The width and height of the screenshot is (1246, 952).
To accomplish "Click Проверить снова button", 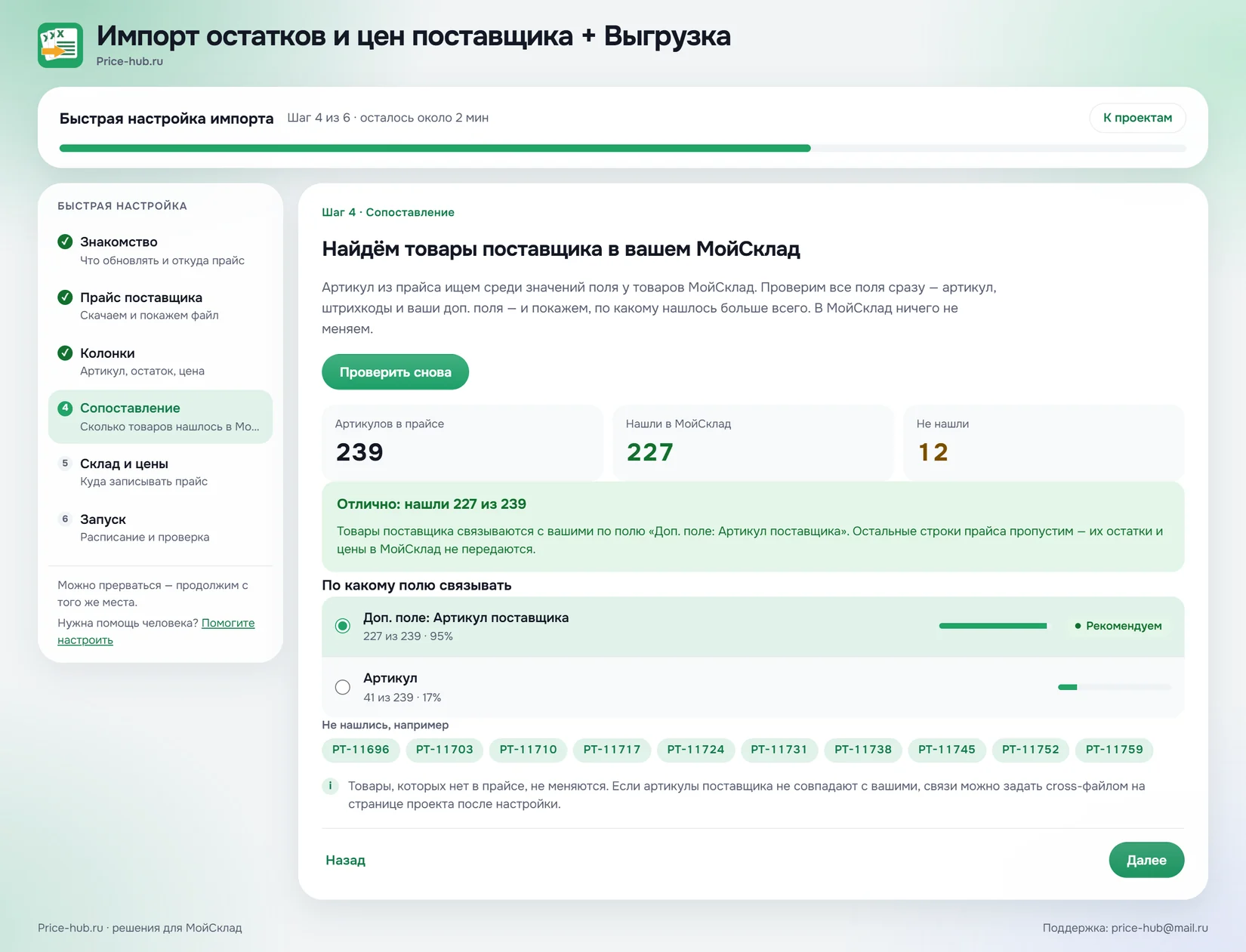I will pos(395,372).
